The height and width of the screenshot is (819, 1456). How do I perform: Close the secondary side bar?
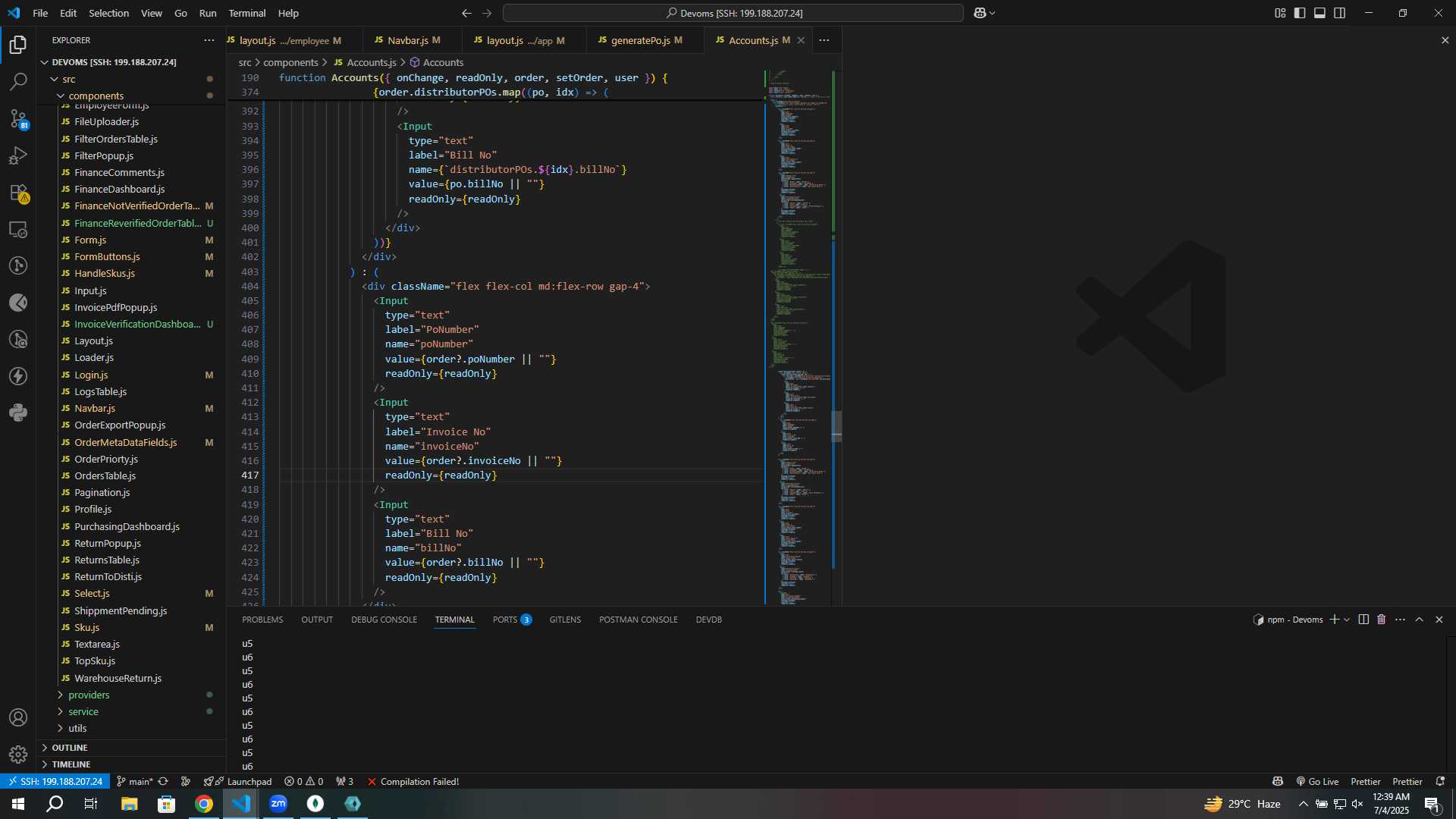1445,40
